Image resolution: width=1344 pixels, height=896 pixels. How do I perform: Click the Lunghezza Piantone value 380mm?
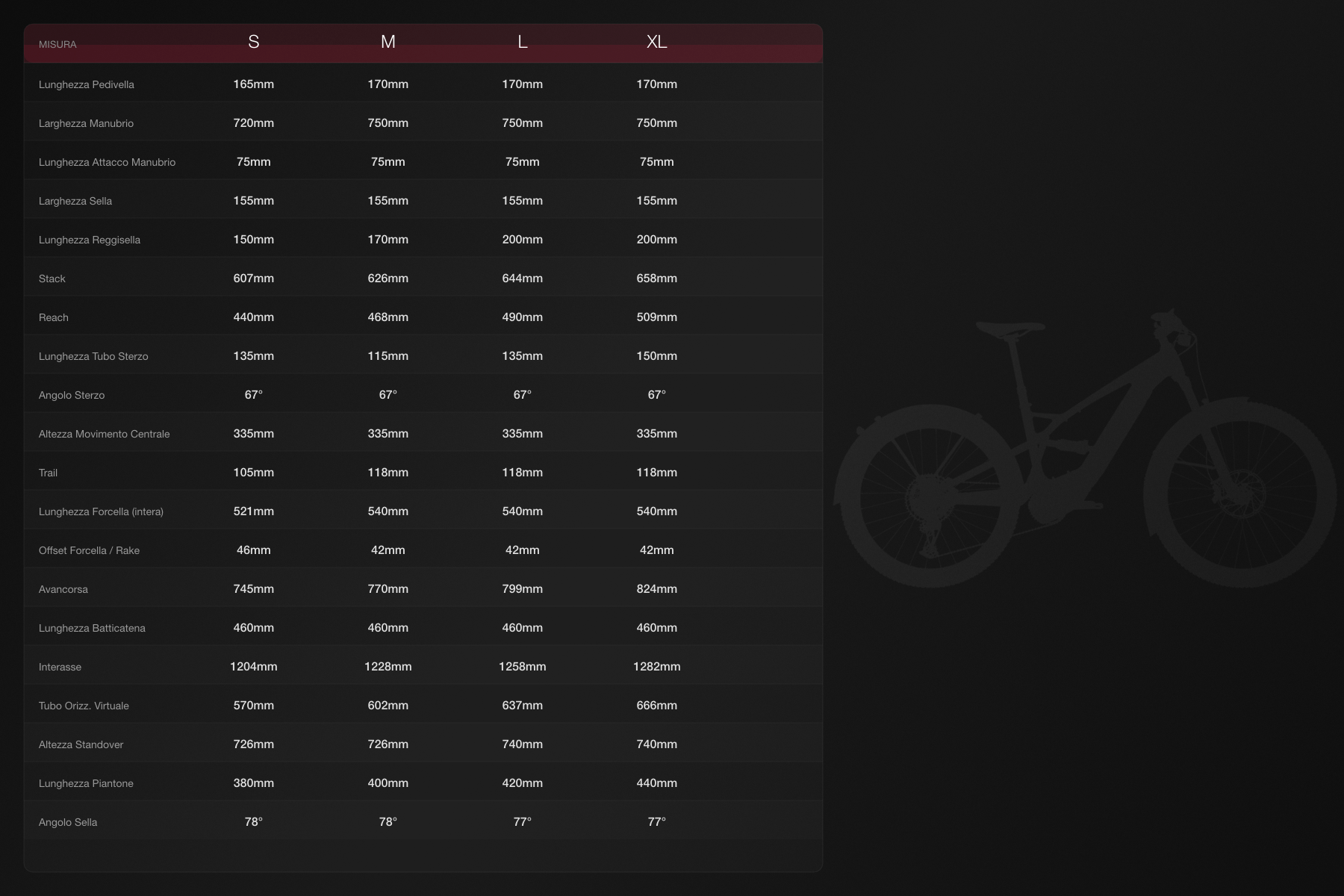253,783
